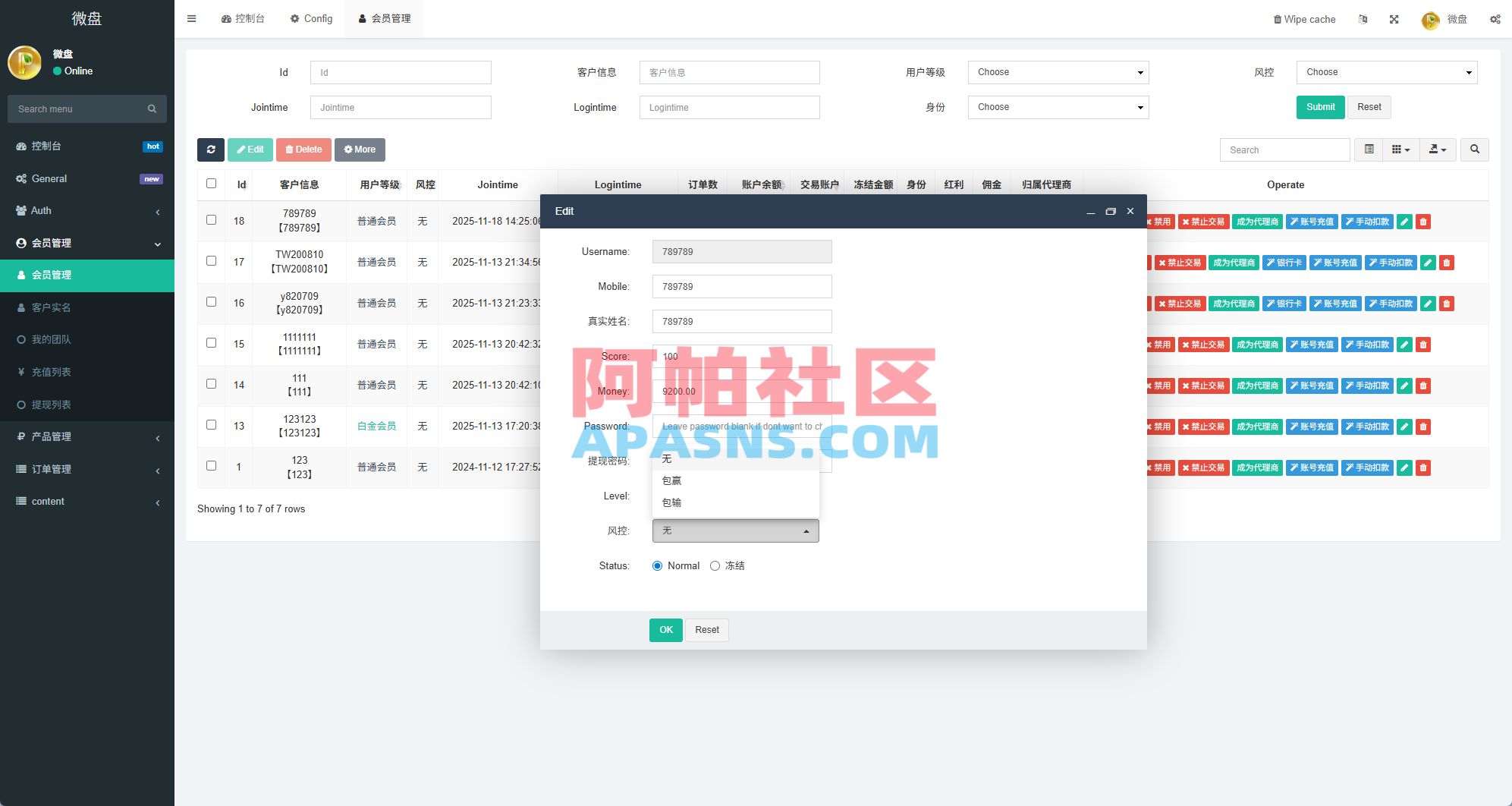
Task: Check the checkbox for row Id 18
Action: click(x=211, y=220)
